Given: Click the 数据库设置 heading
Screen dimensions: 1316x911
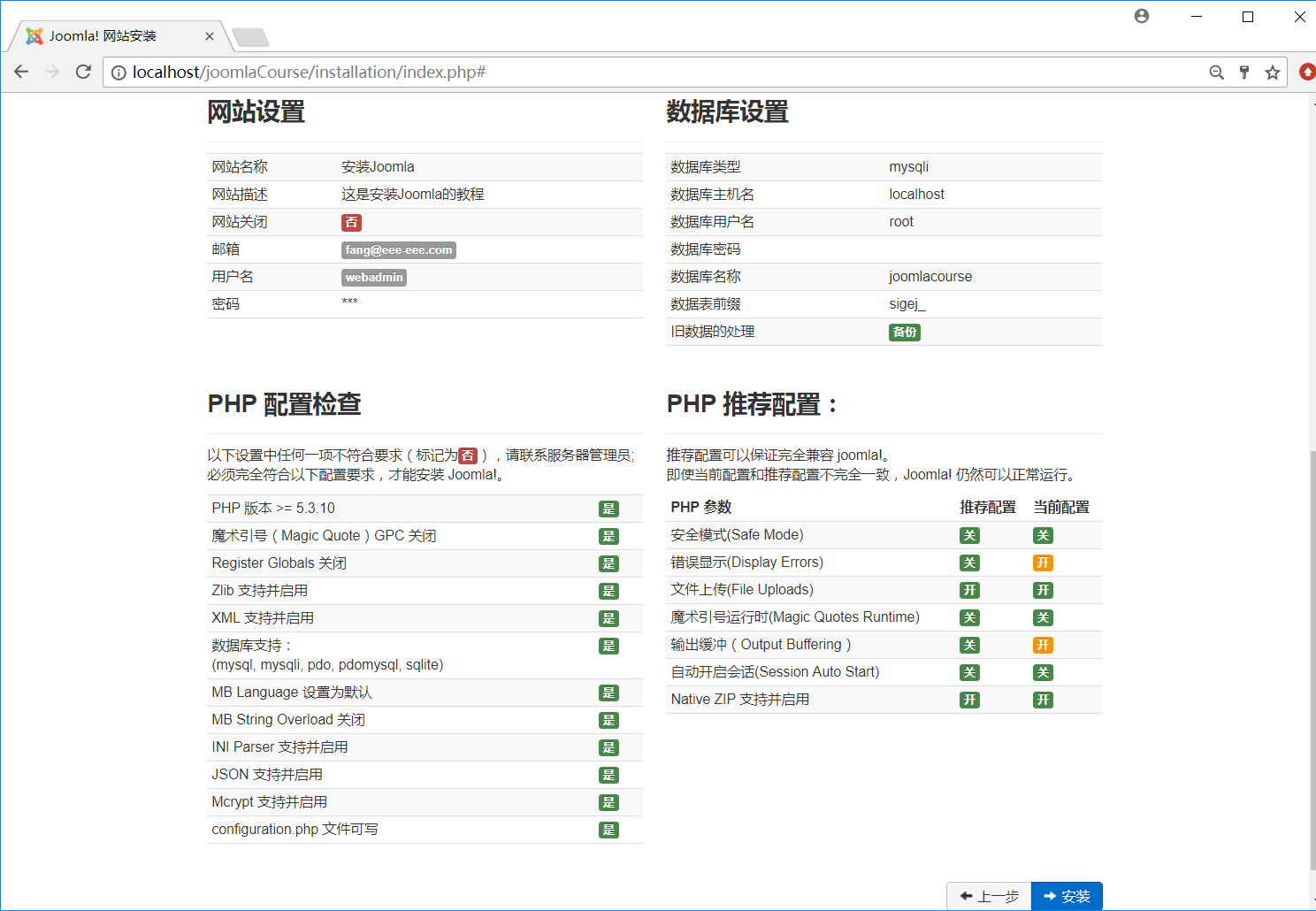Looking at the screenshot, I should (x=728, y=112).
